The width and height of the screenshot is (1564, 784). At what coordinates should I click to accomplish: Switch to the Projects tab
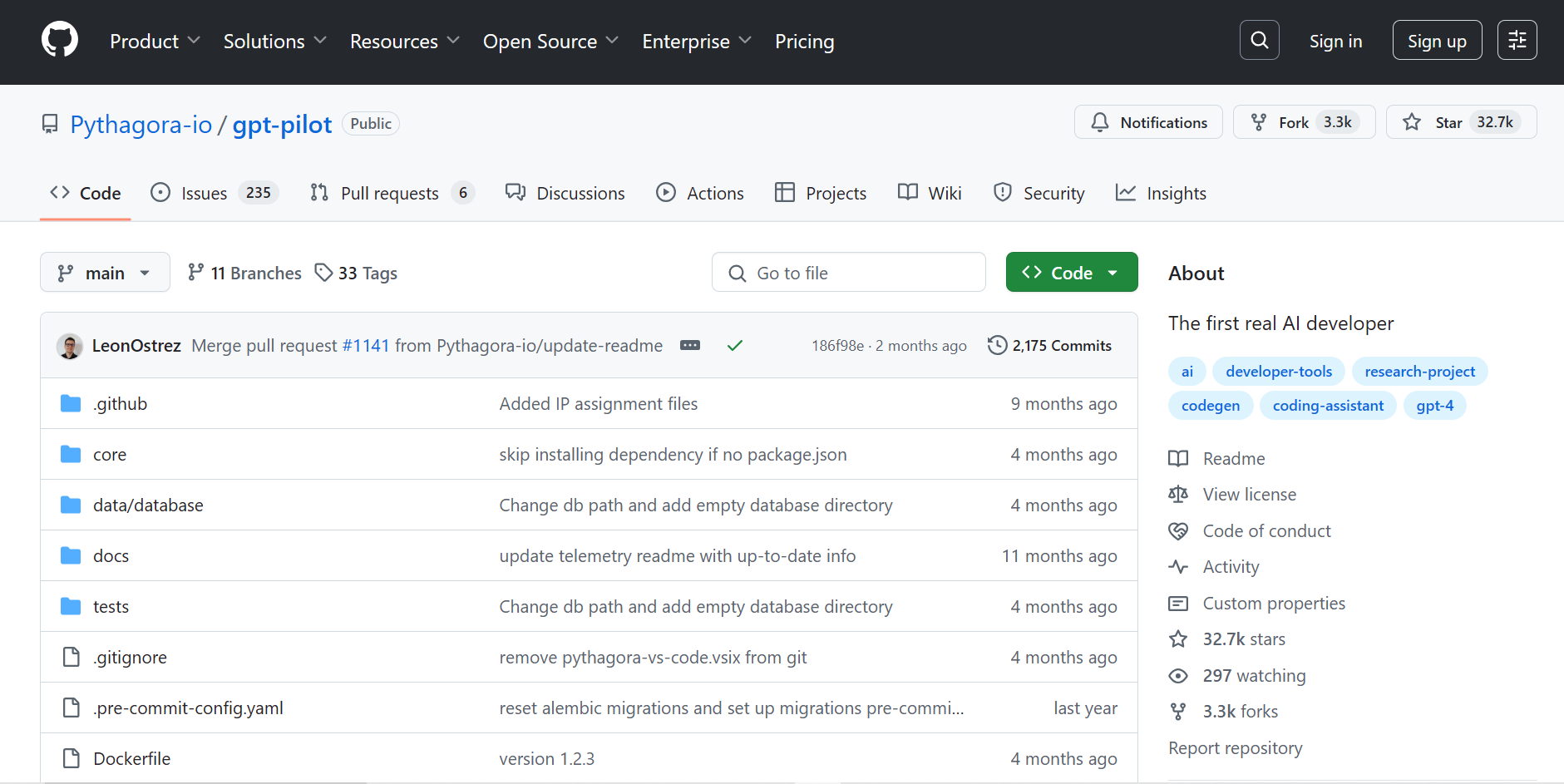point(821,193)
